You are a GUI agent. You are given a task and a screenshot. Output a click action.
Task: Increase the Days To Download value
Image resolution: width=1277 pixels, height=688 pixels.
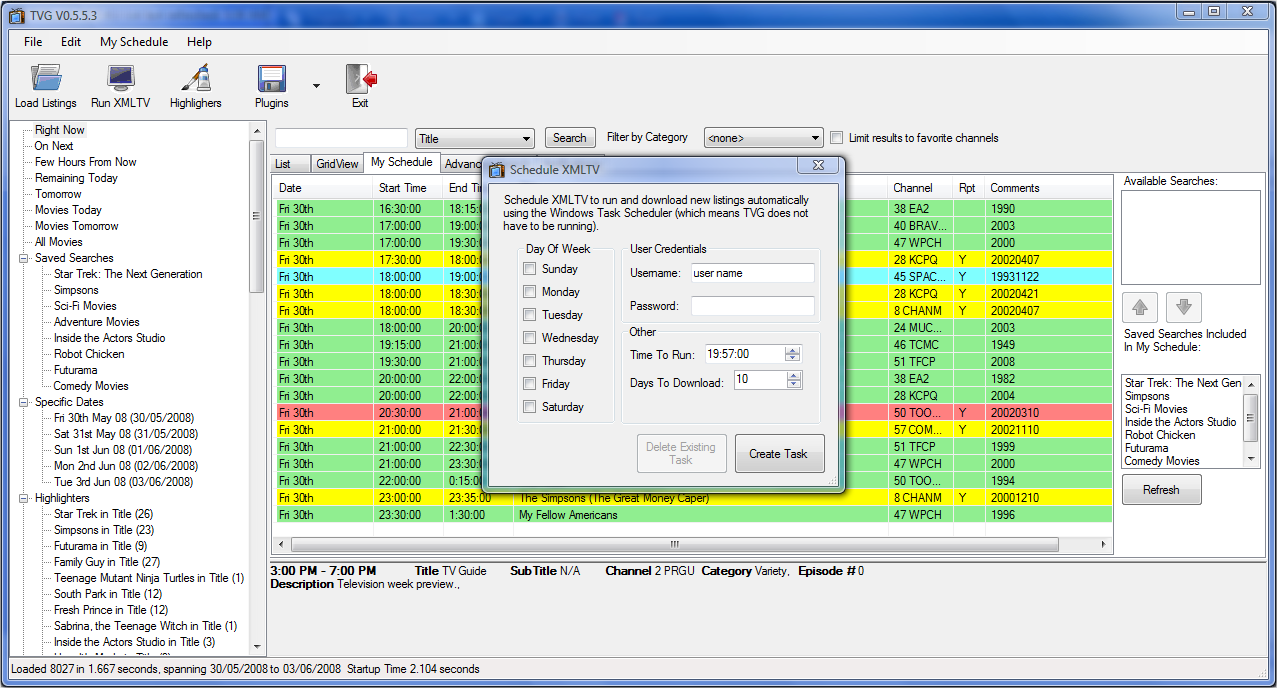(794, 376)
